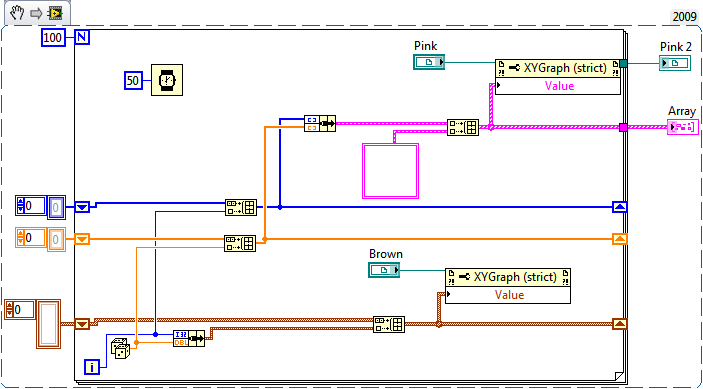Viewport: 703px width, 389px height.
Task: Click the orange left shift register
Action: coord(82,239)
